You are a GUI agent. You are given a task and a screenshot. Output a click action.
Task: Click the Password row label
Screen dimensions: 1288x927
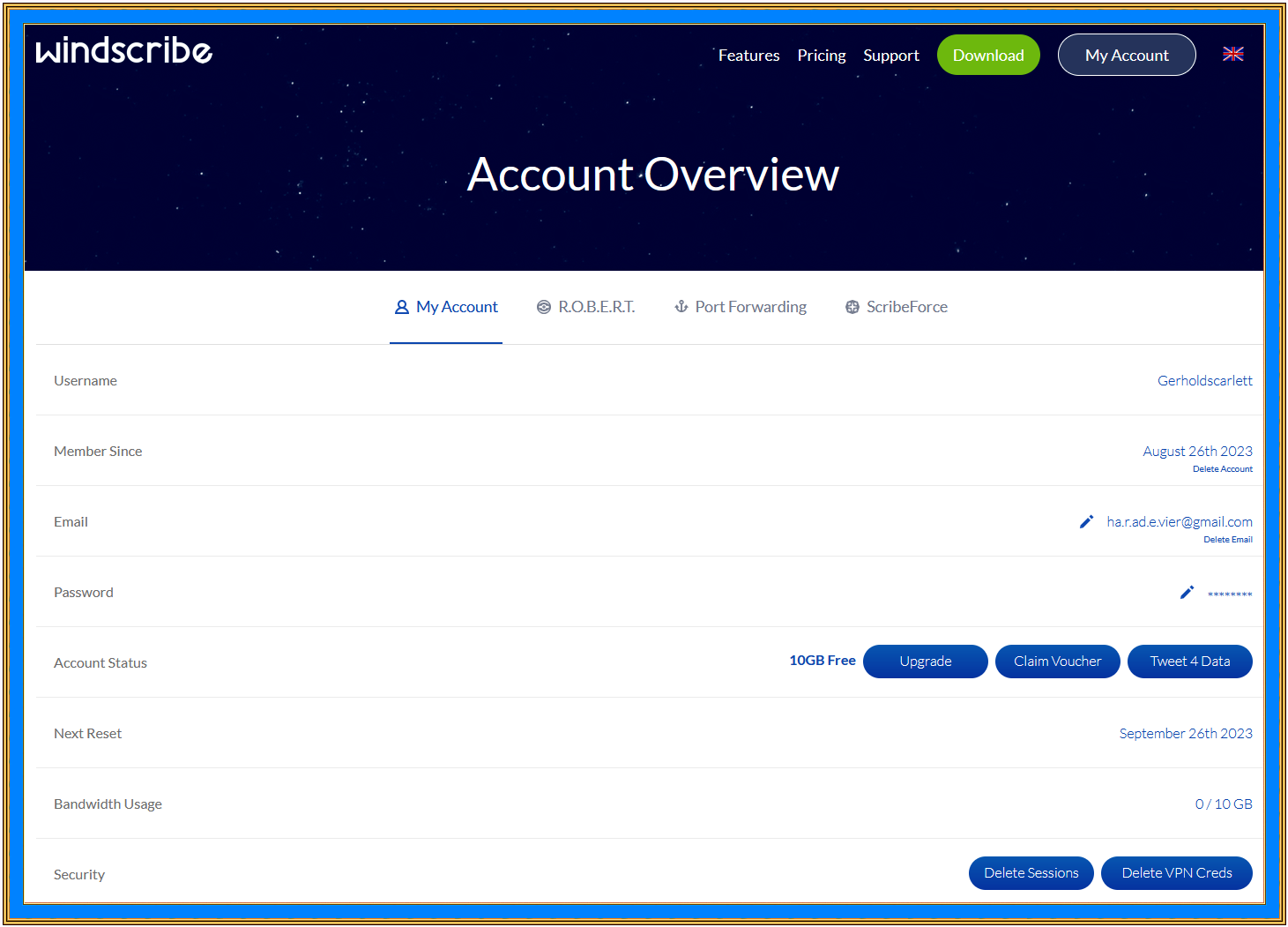tap(84, 593)
